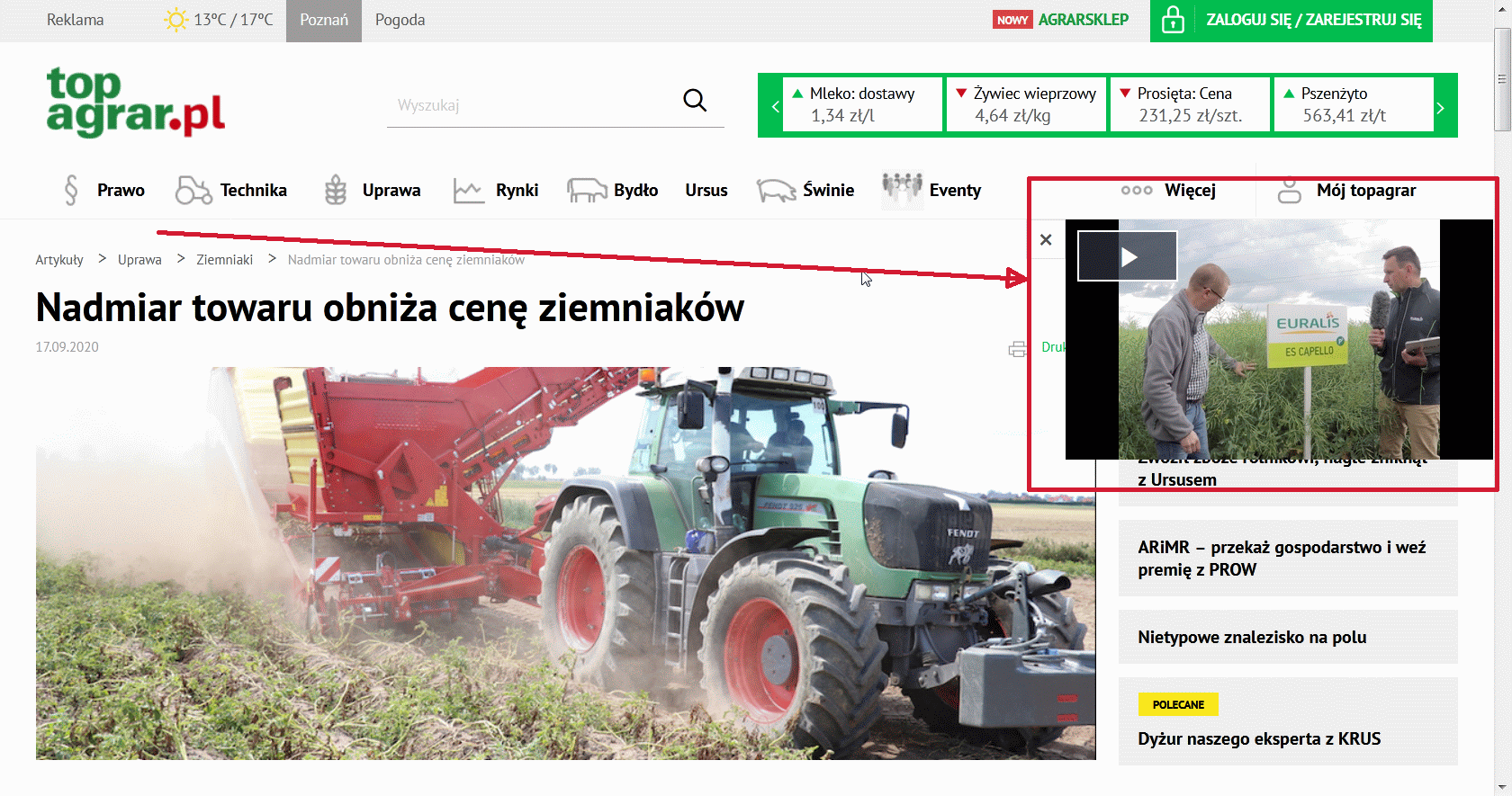Open the Świnie menu section

[829, 190]
